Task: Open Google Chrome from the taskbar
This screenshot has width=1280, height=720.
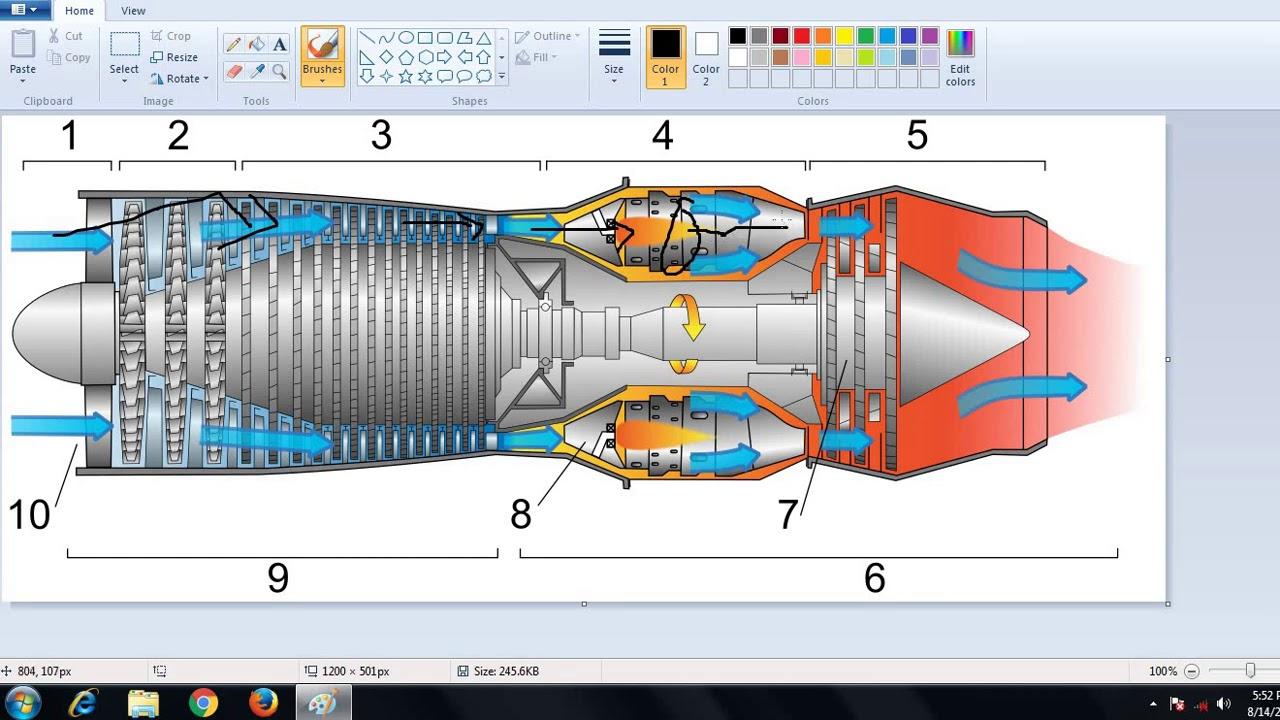Action: (203, 703)
